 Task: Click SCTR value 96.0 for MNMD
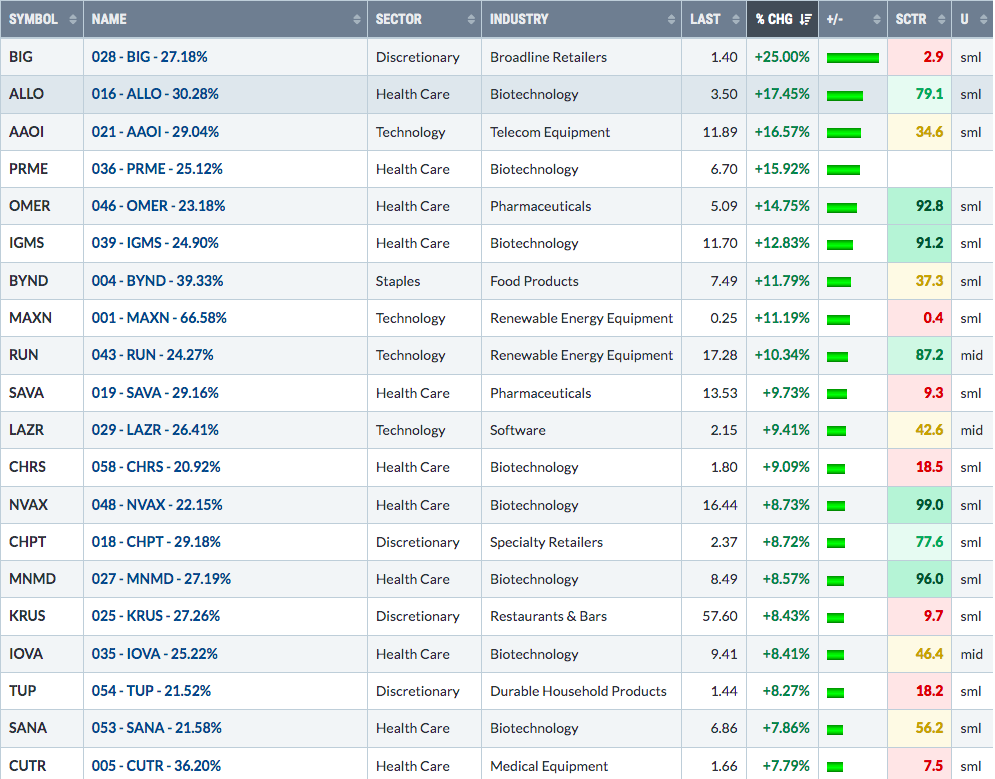tap(929, 579)
